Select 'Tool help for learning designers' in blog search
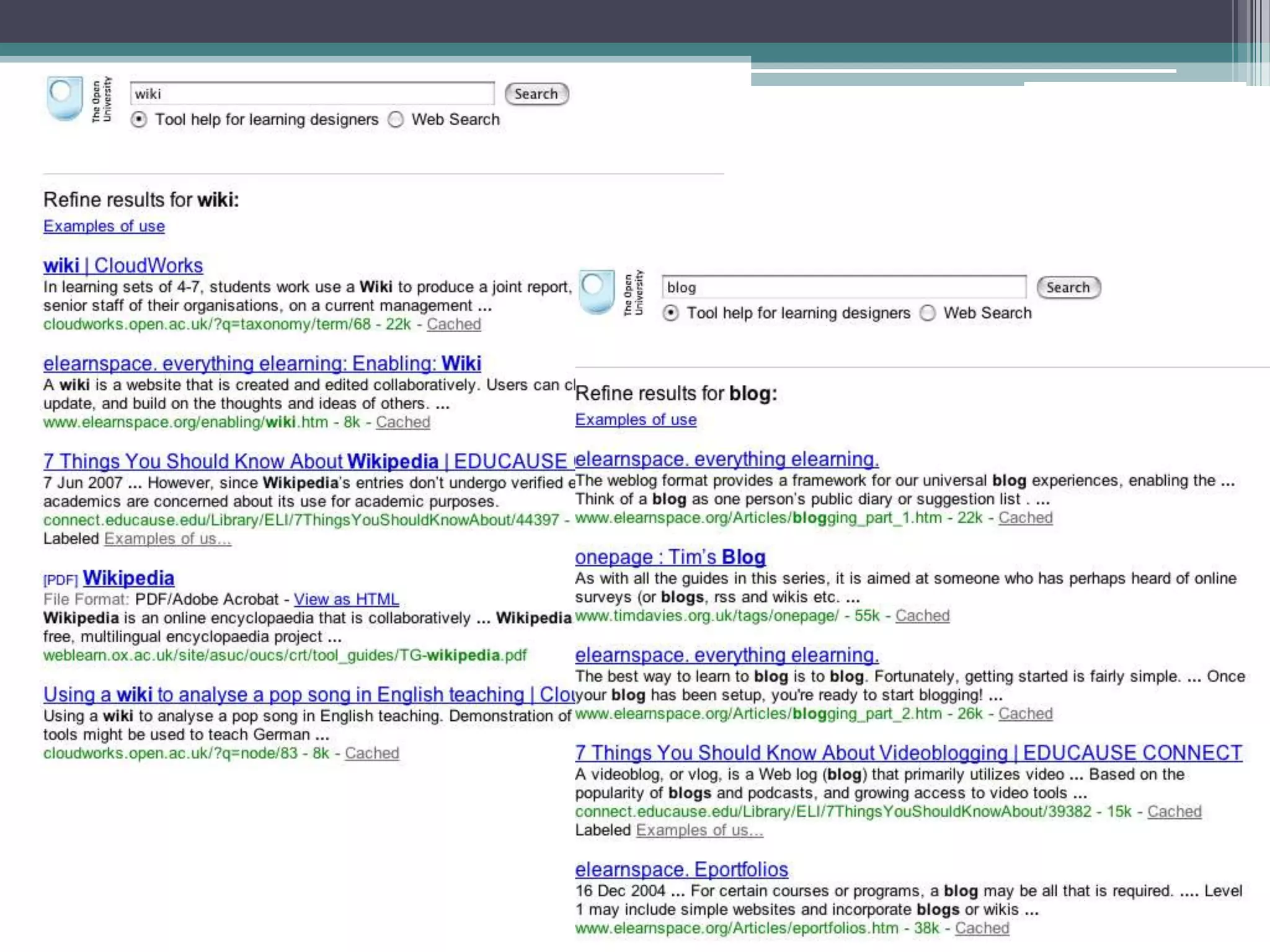Viewport: 1270px width, 952px height. point(670,313)
